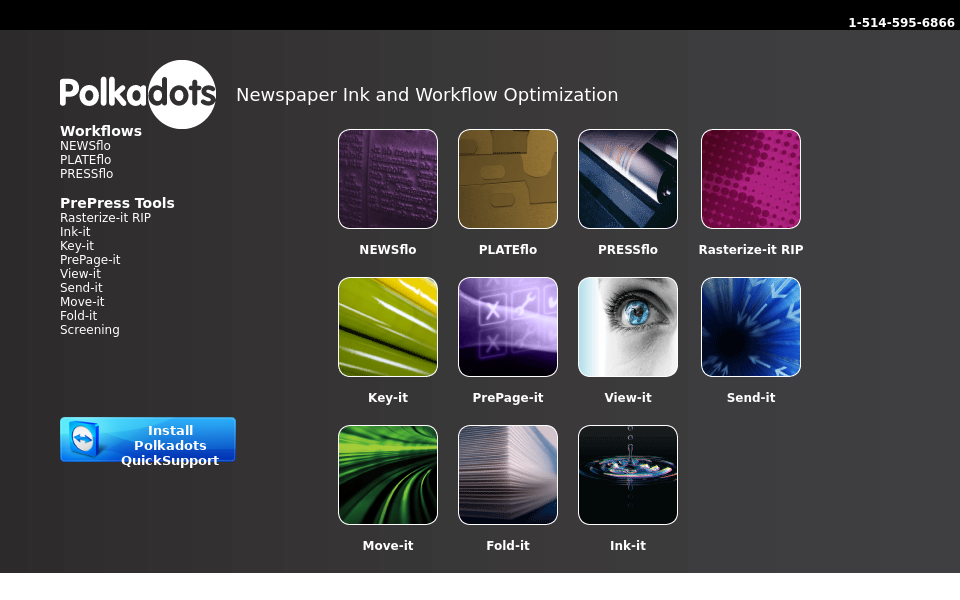Click the Ink-it label under the tile
The width and height of the screenshot is (960, 600).
click(x=628, y=546)
